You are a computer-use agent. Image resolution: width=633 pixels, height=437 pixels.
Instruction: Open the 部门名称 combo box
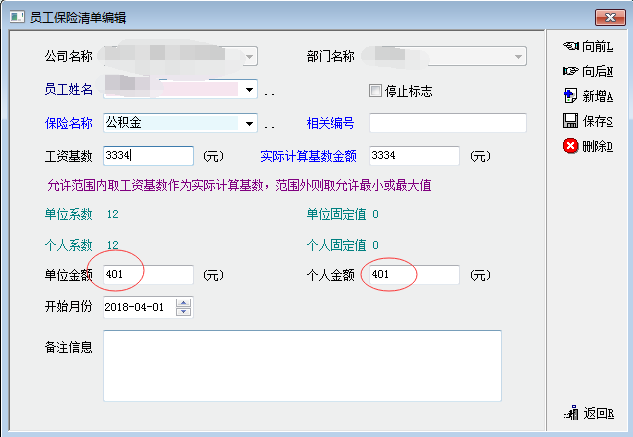(518, 57)
